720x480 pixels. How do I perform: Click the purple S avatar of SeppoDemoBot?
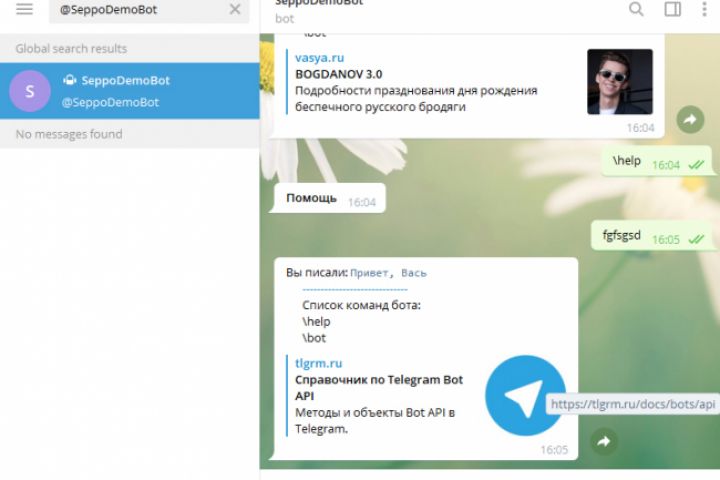30,91
